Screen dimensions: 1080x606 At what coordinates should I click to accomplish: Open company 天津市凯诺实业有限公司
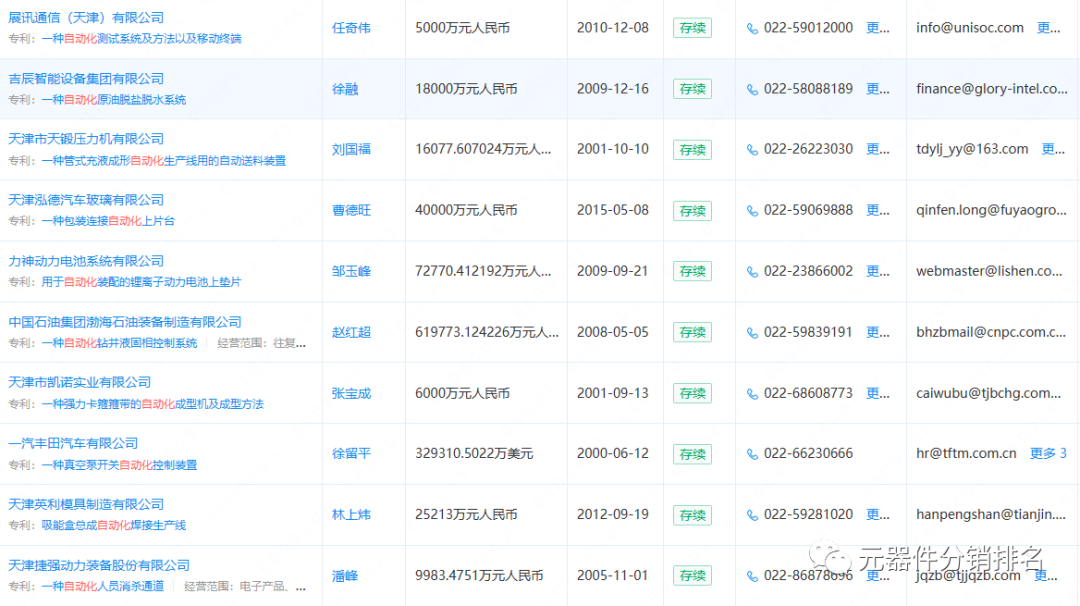[79, 382]
